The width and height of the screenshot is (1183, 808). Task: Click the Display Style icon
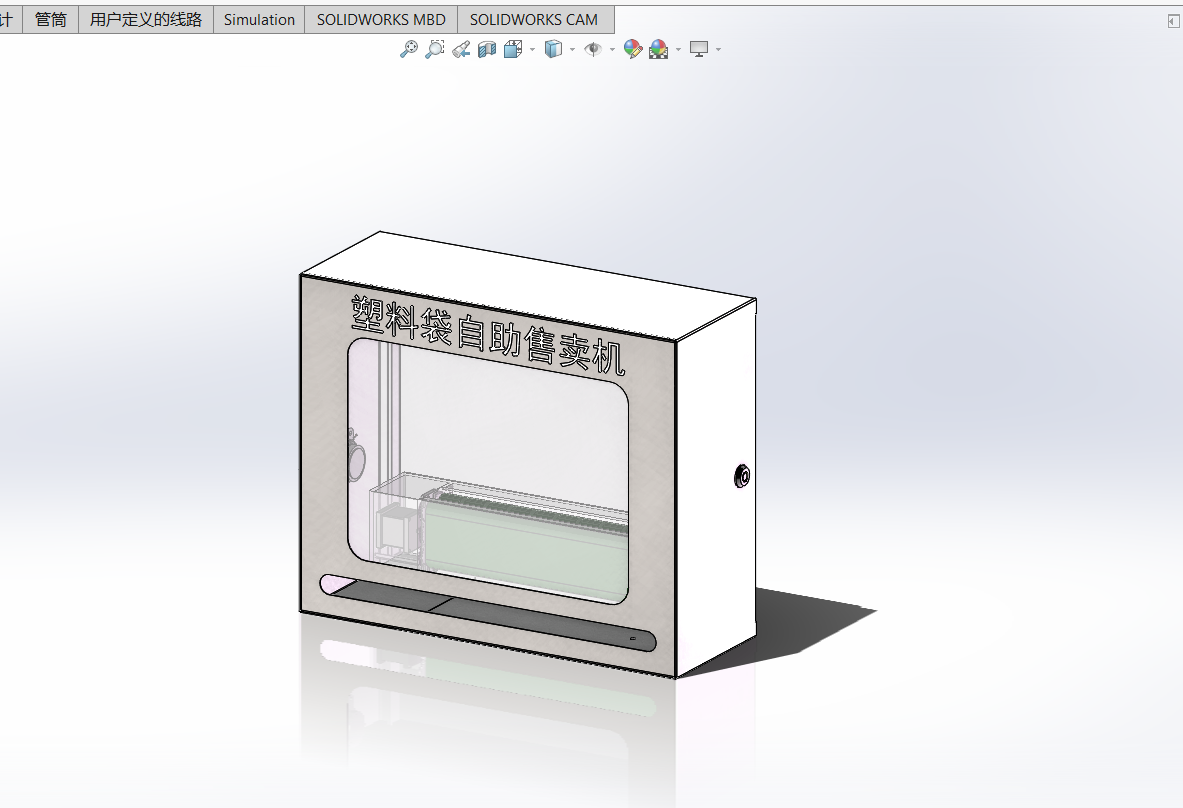point(554,50)
